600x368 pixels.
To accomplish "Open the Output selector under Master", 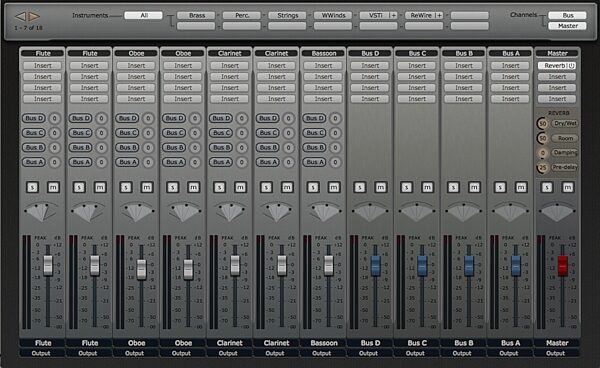I will pos(557,353).
